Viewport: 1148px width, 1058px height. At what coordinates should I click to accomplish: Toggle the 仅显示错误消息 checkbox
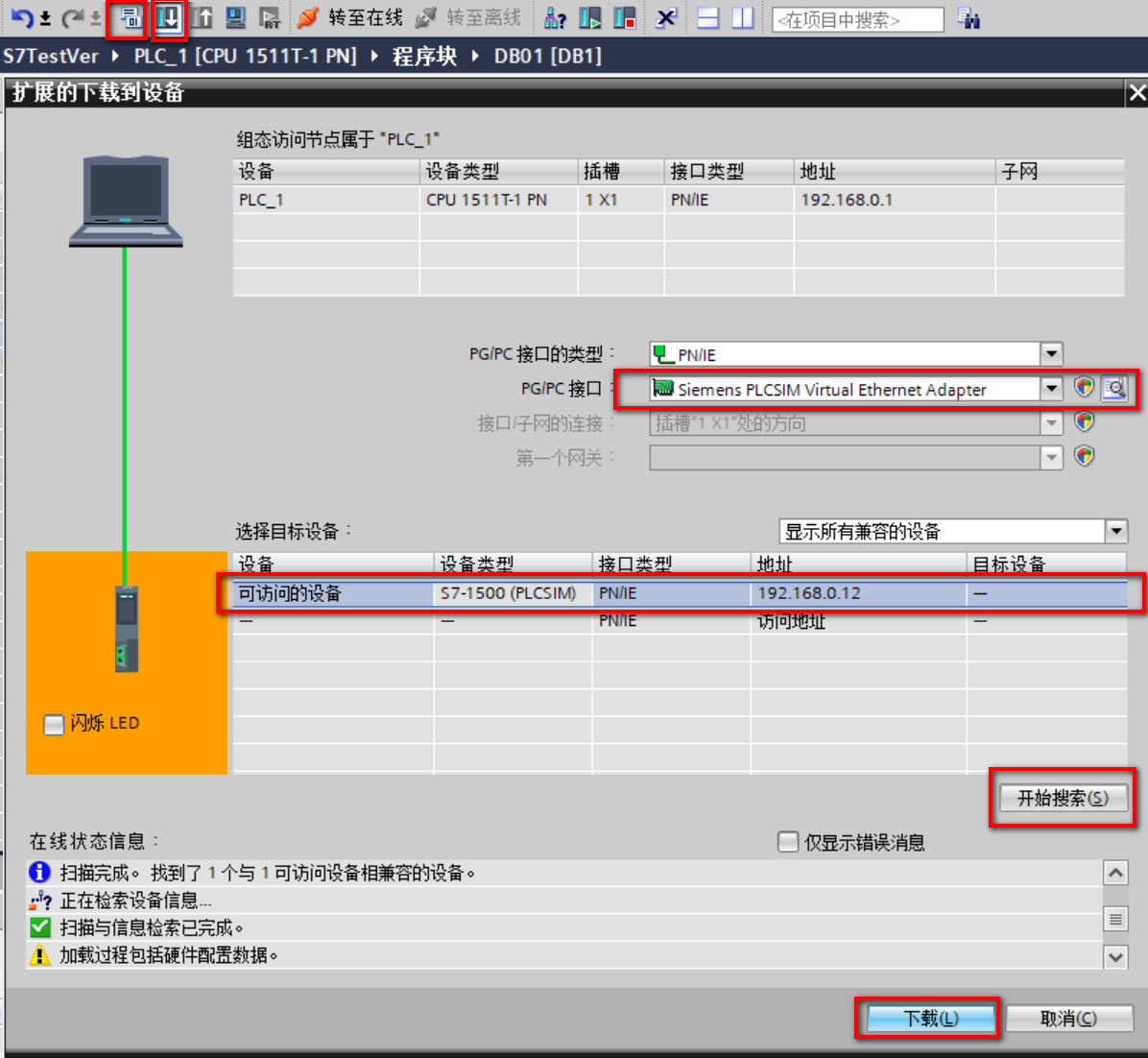tap(788, 842)
